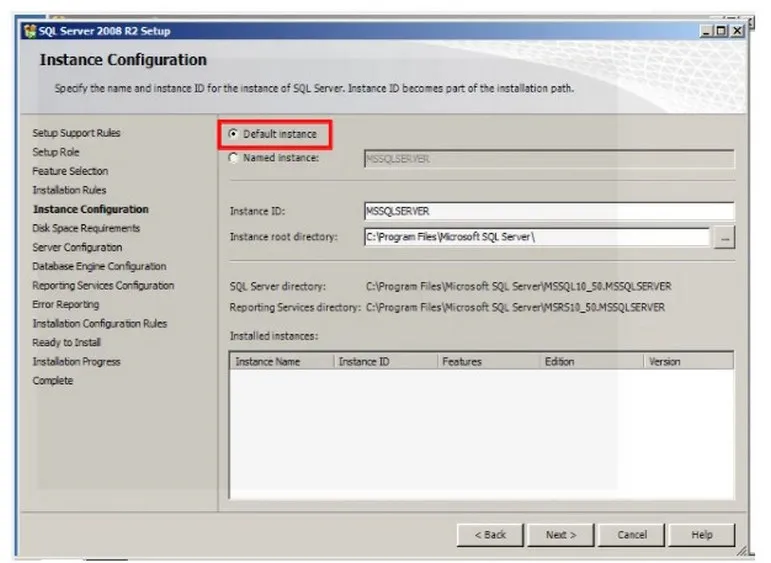Viewport: 771px width, 563px height.
Task: Select Reporting Services Configuration step
Action: click(x=103, y=285)
